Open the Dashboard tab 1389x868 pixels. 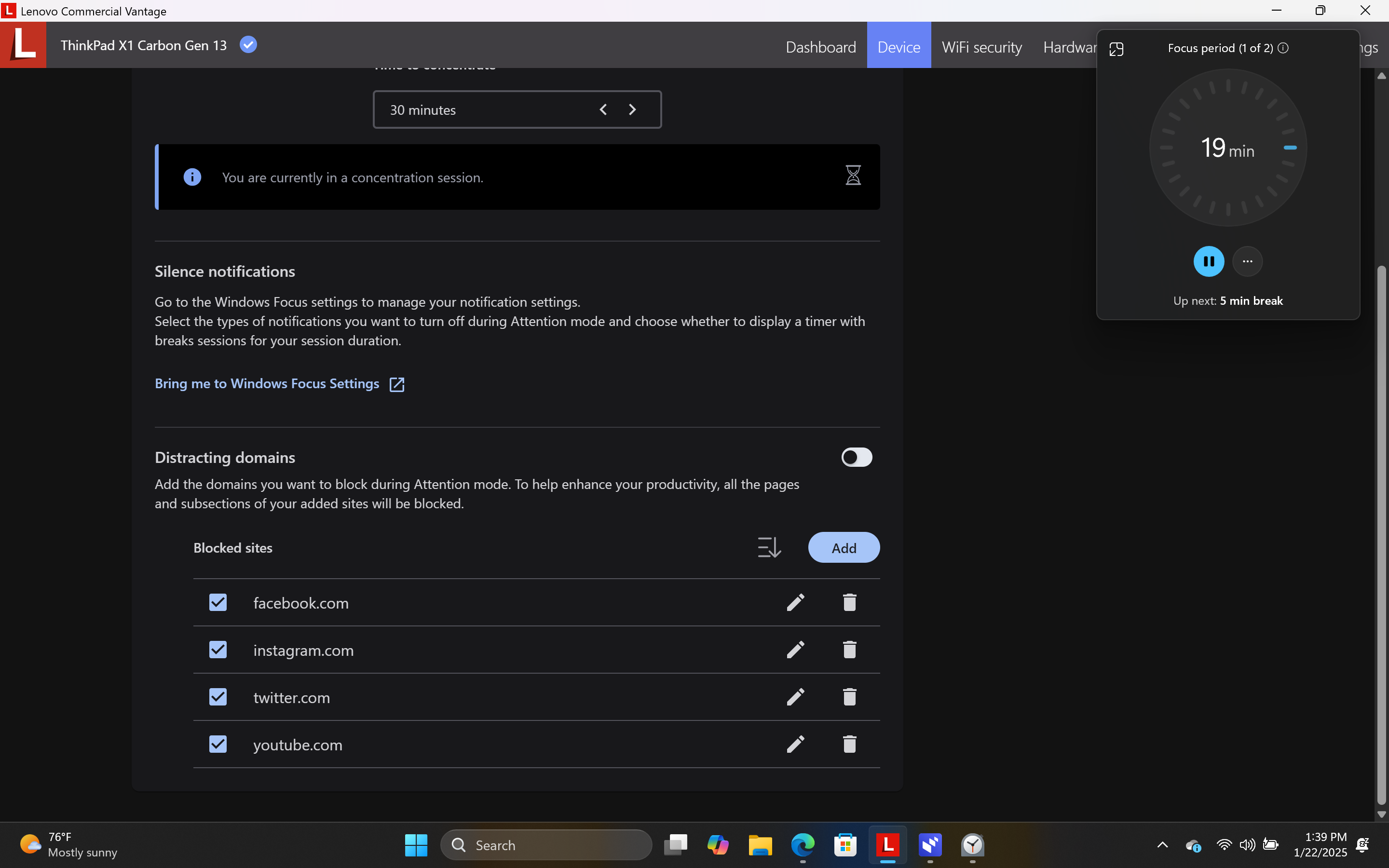(x=821, y=47)
